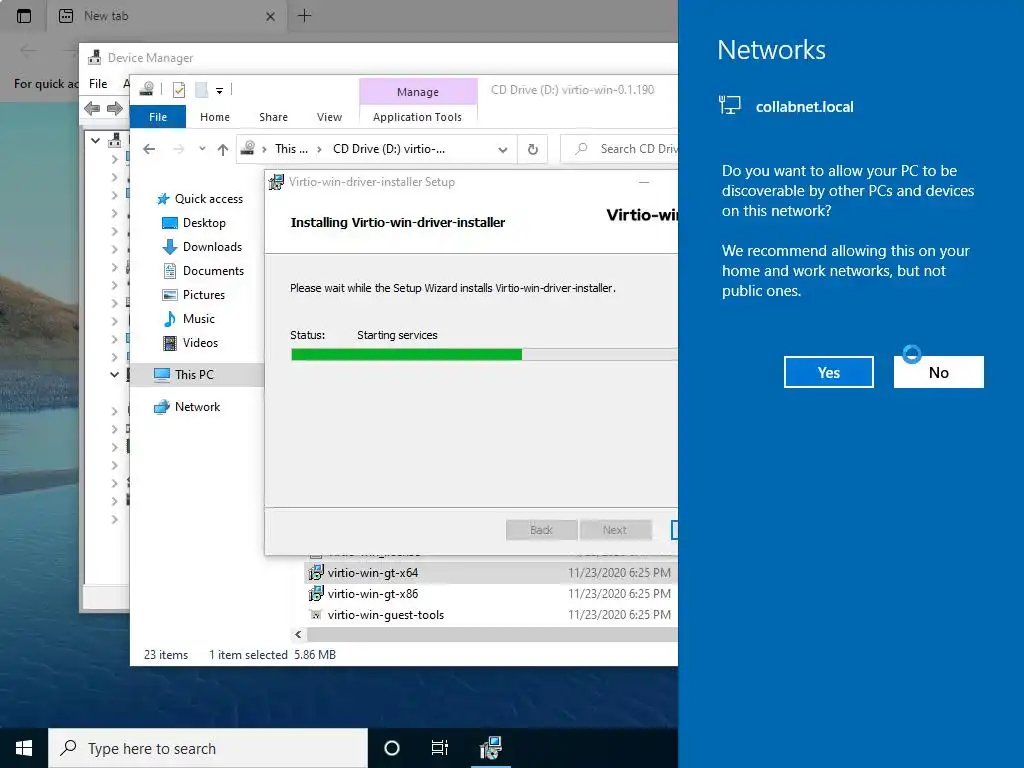The image size is (1024, 768).
Task: Click virtio-win-guest-tools file icon
Action: [315, 615]
